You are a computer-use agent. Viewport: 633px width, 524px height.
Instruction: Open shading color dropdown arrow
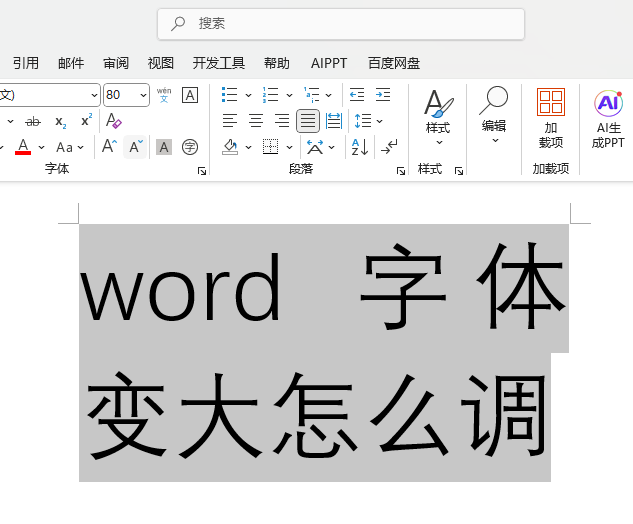(x=248, y=147)
